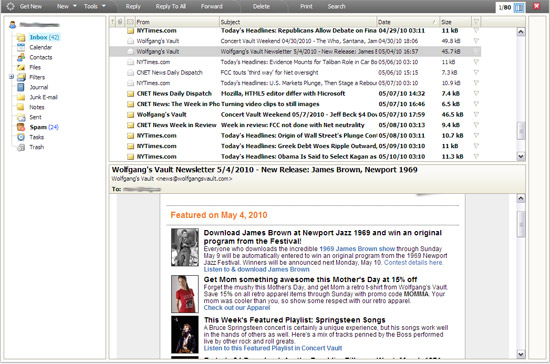Image resolution: width=550 pixels, height=364 pixels.
Task: Click the priority column header icon
Action: coord(112,22)
